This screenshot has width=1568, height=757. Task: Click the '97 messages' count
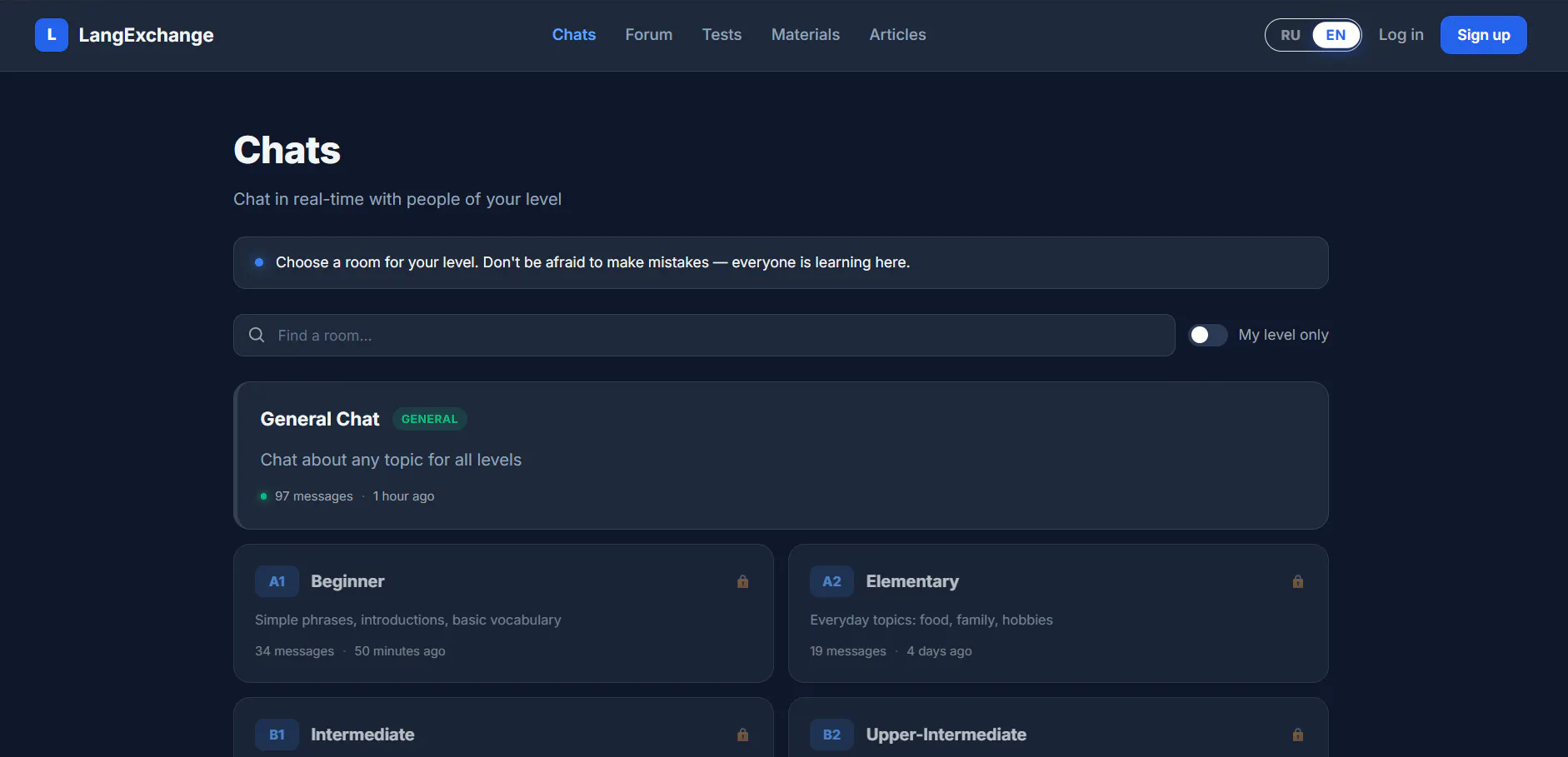(x=314, y=496)
